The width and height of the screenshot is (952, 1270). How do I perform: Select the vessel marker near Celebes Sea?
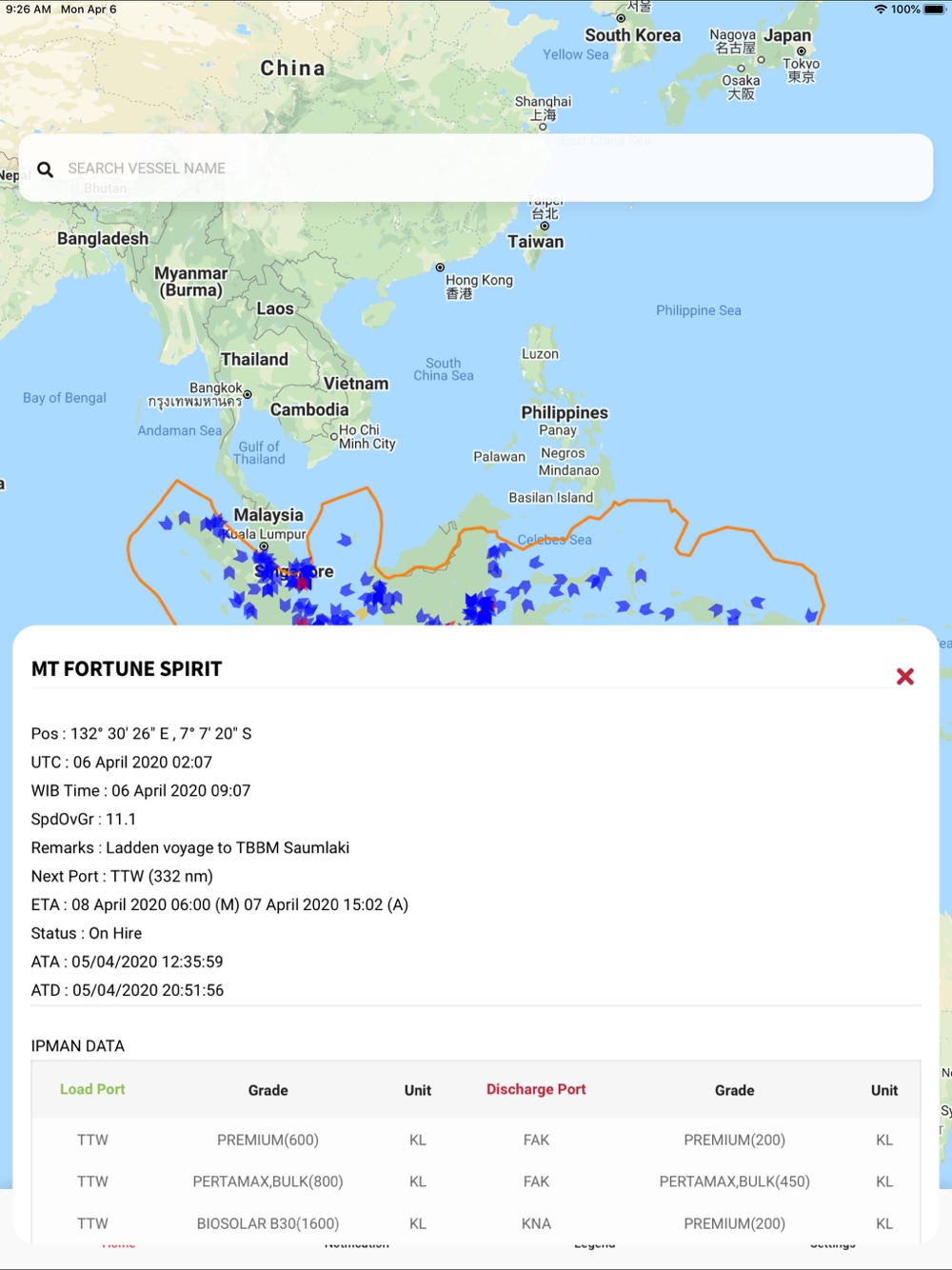536,562
